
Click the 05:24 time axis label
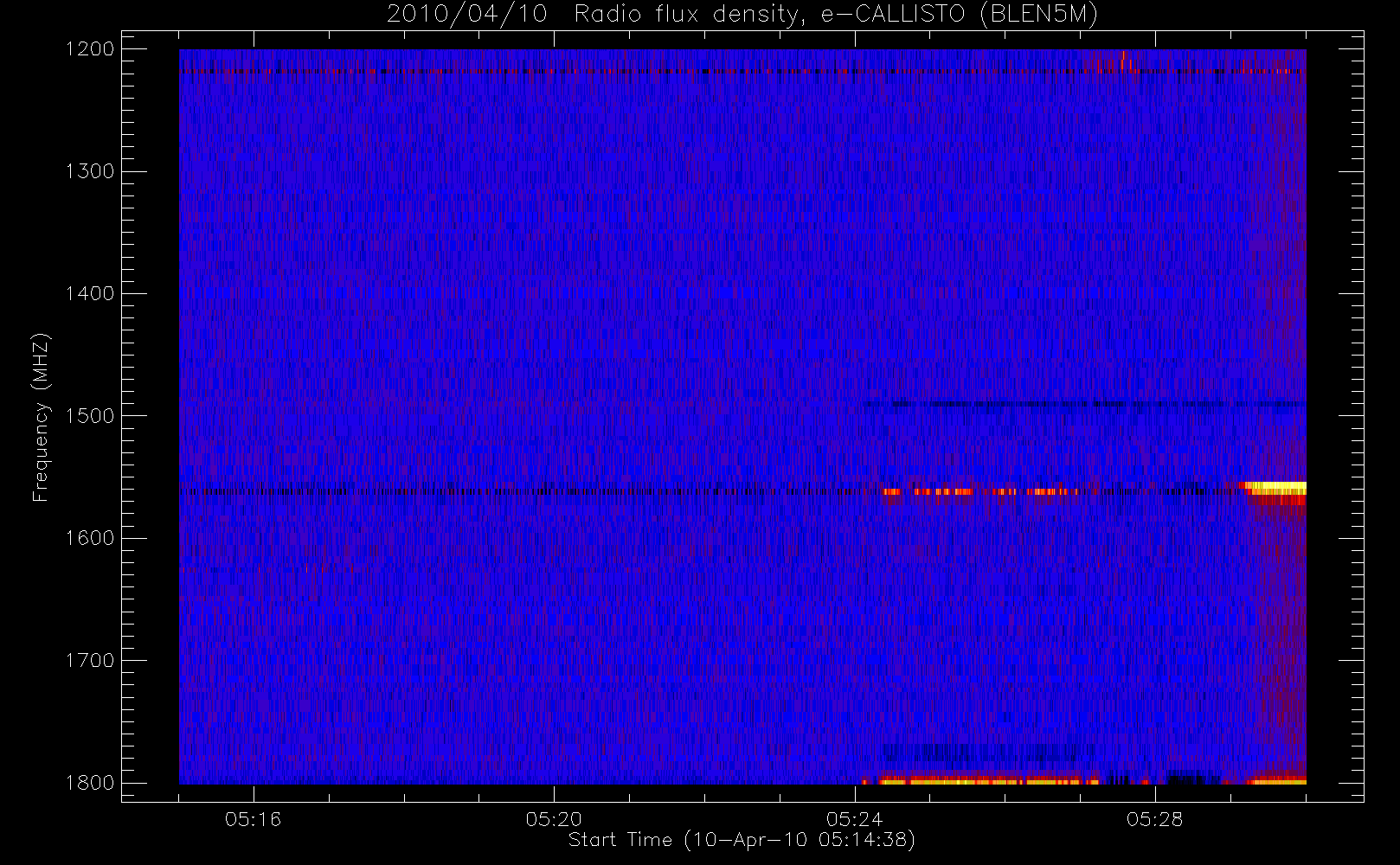pos(854,819)
